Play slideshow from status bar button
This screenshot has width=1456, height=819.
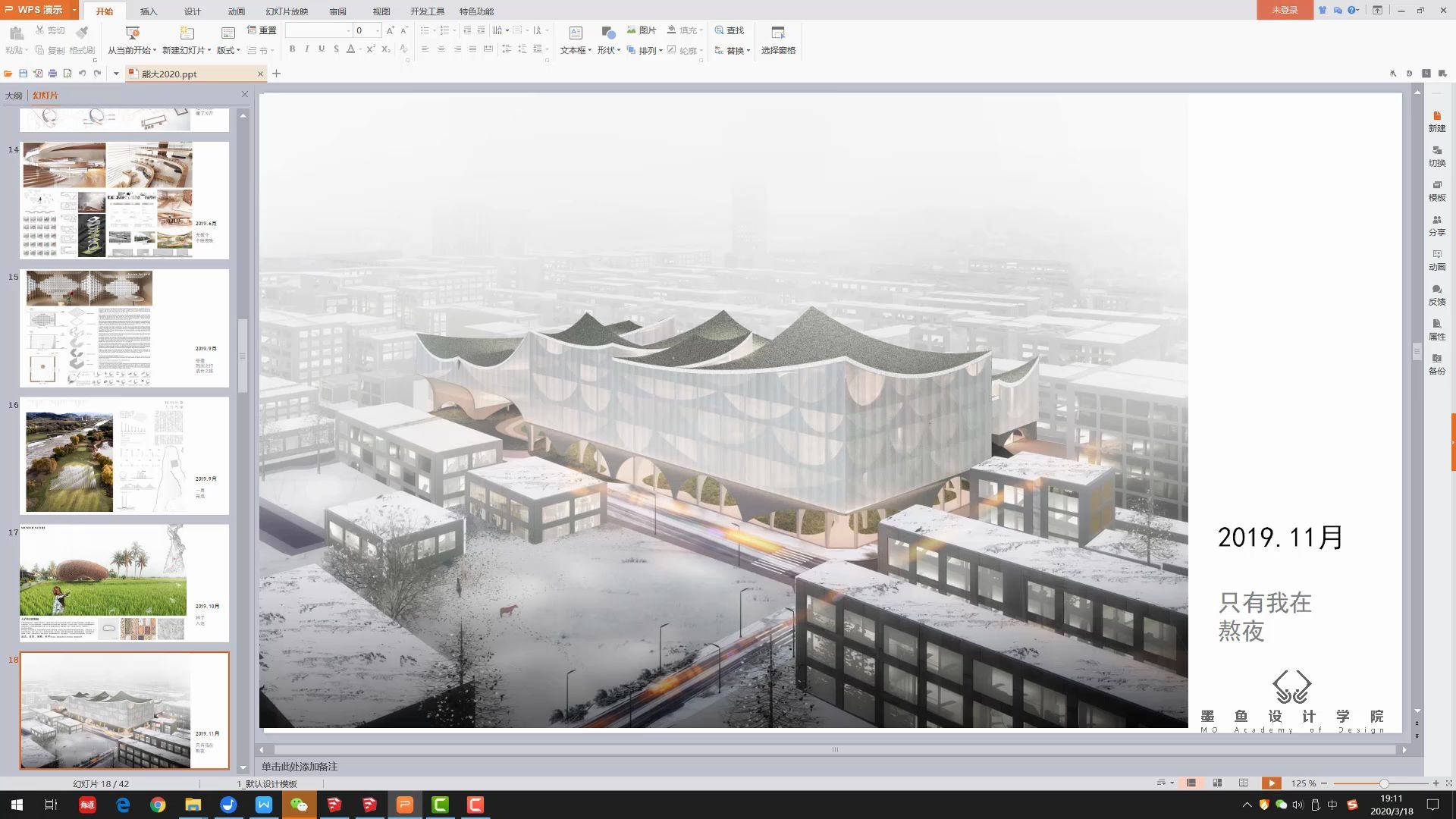tap(1271, 783)
